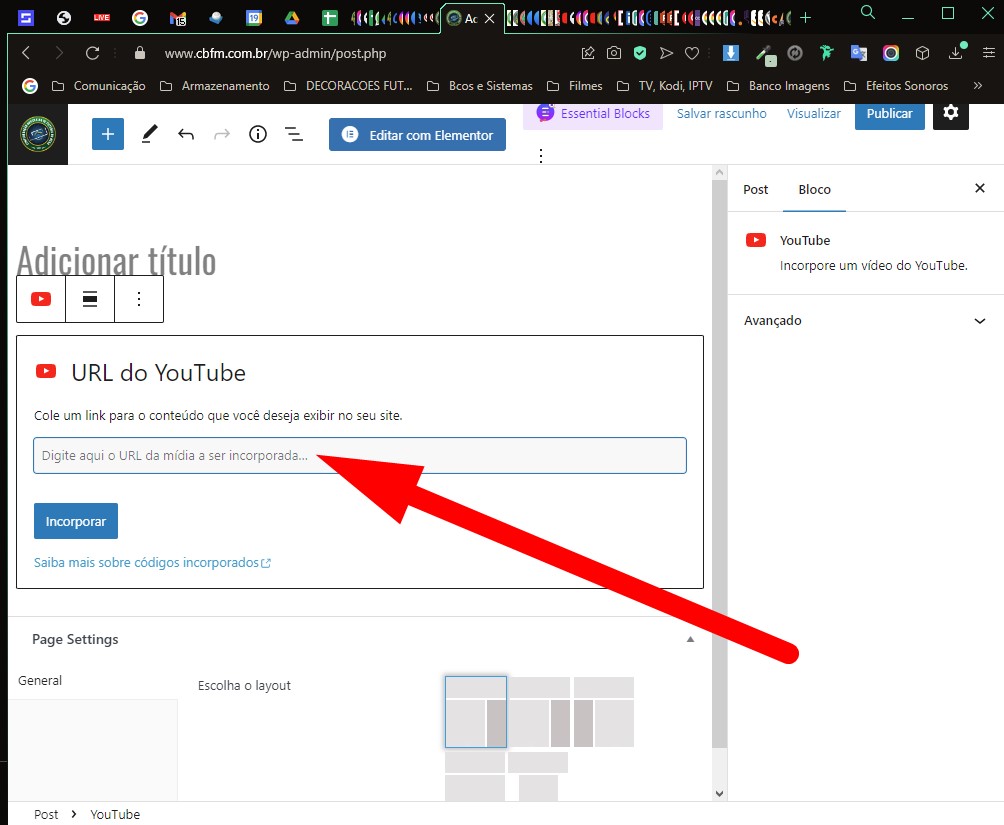The width and height of the screenshot is (1004, 825).
Task: Search tabs with magnifier icon
Action: 868,12
